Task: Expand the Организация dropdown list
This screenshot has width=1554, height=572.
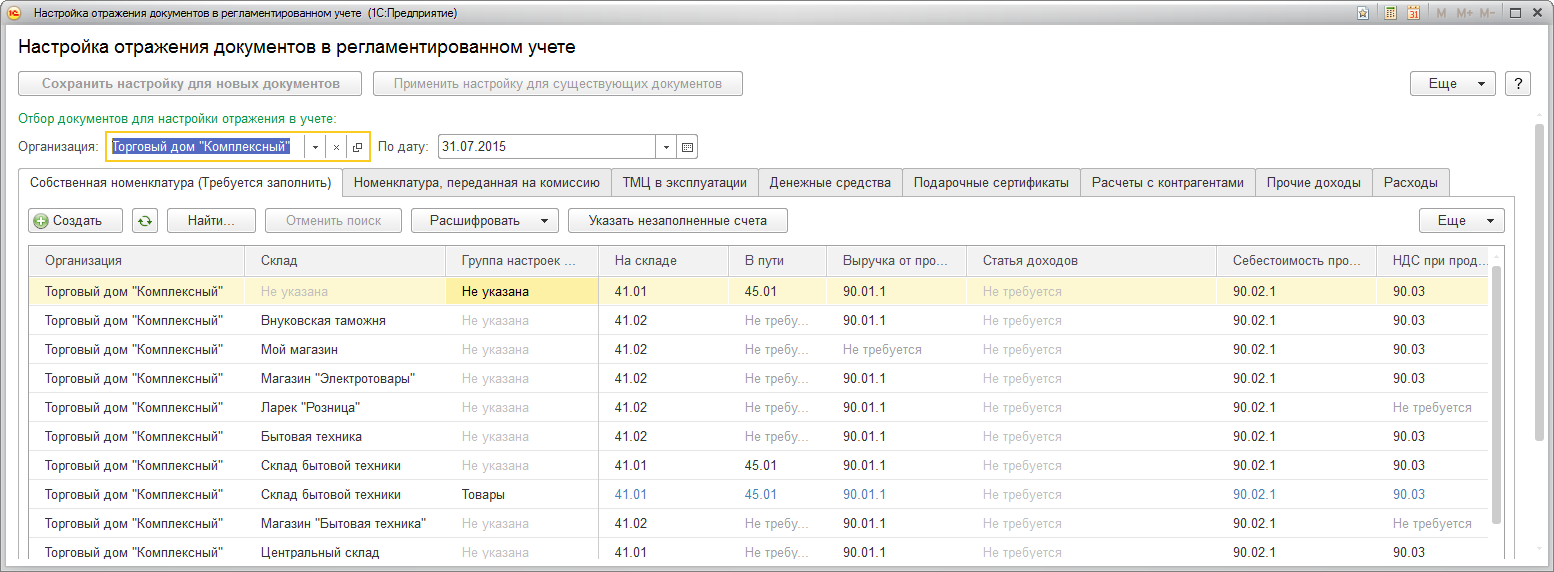Action: point(314,147)
